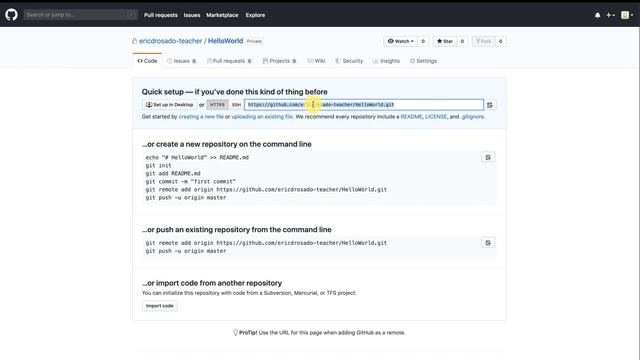640x360 pixels.
Task: Star the repository
Action: [444, 41]
